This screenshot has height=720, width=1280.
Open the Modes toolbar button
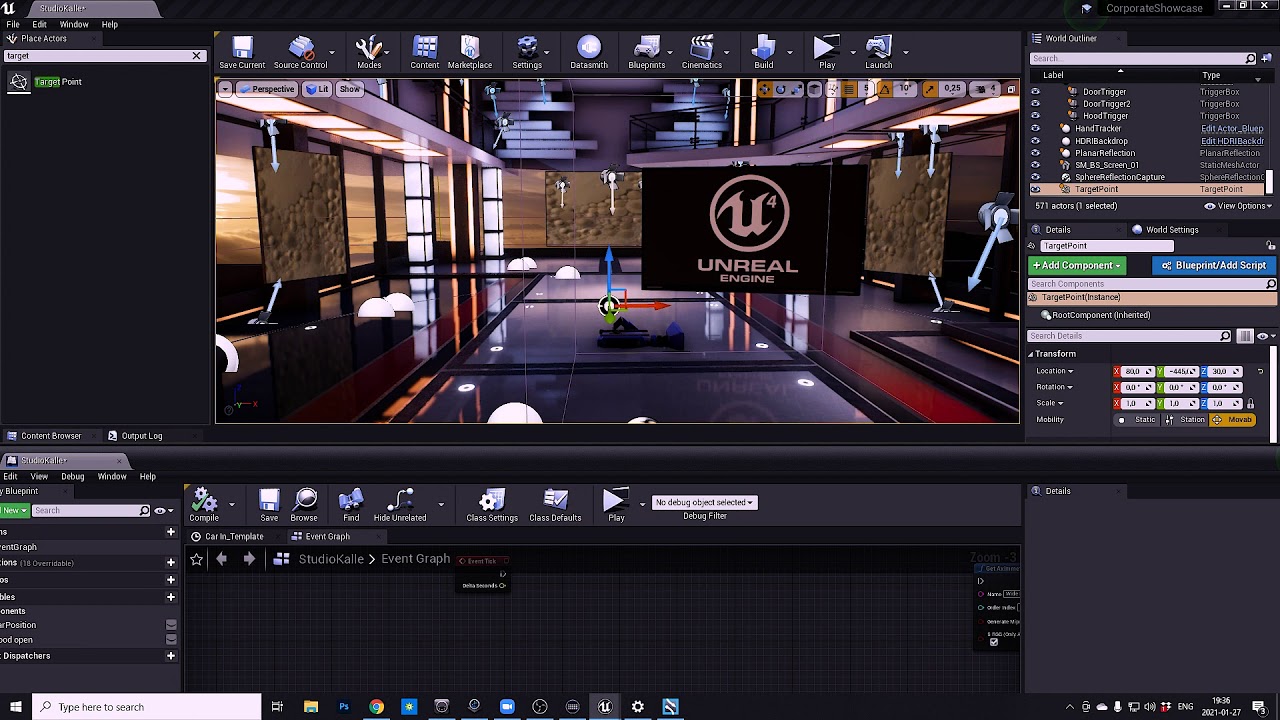click(x=369, y=53)
